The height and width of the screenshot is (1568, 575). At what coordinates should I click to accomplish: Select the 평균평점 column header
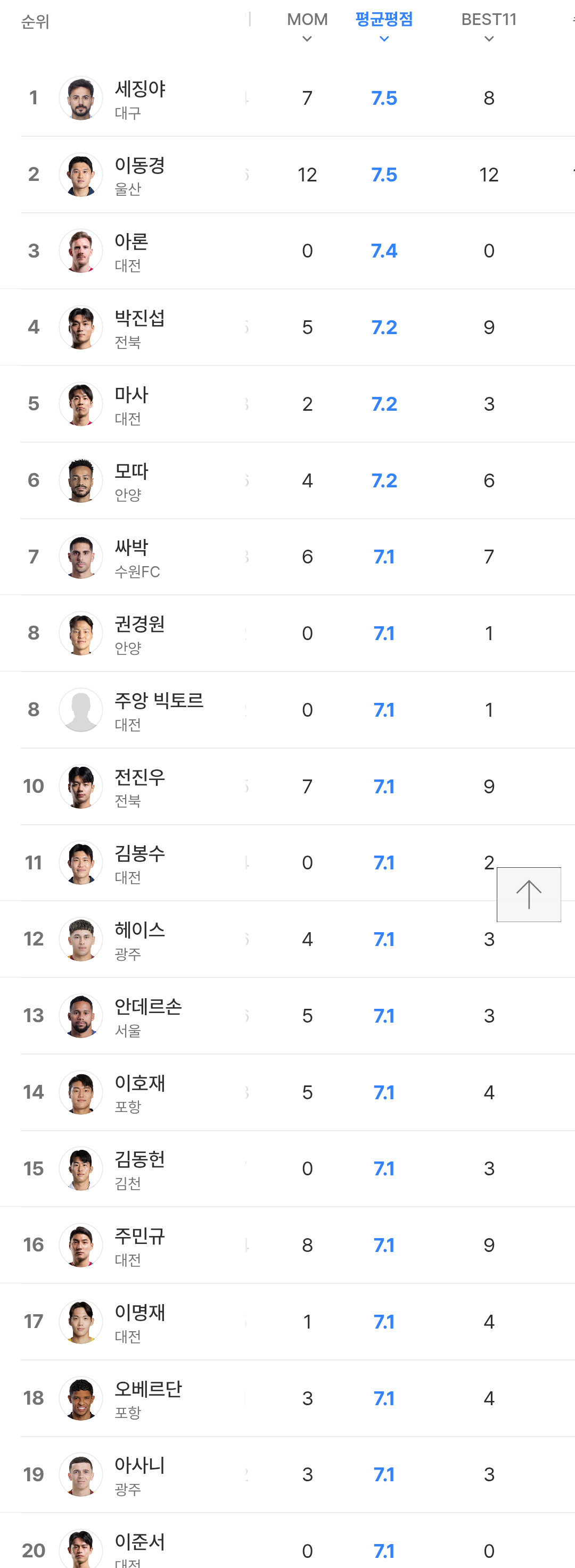[384, 20]
